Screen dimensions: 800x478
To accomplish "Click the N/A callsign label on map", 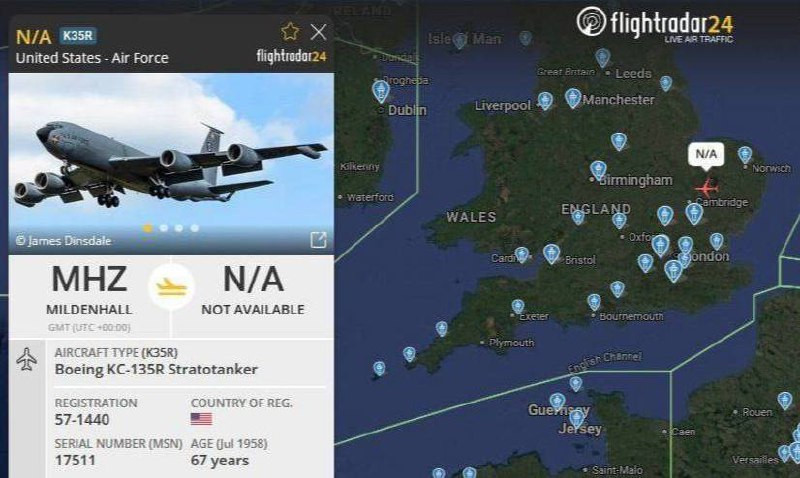I will pos(706,154).
